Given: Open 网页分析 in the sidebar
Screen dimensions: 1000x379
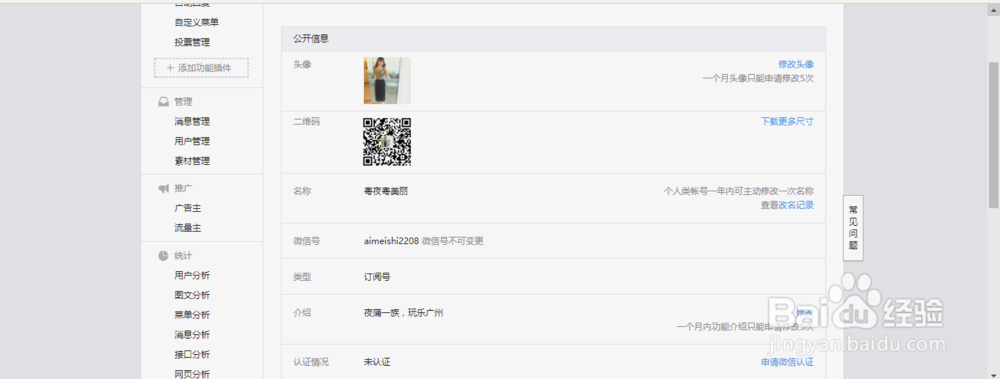Looking at the screenshot, I should pos(192,374).
